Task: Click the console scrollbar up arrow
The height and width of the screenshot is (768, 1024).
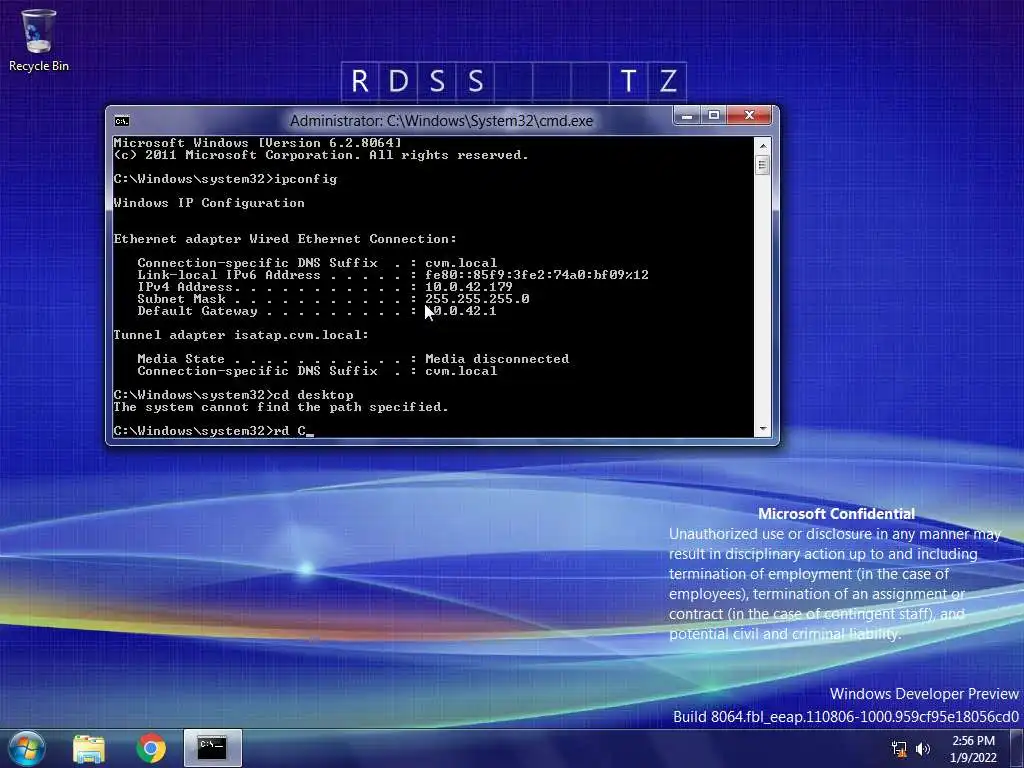Action: pyautogui.click(x=762, y=146)
